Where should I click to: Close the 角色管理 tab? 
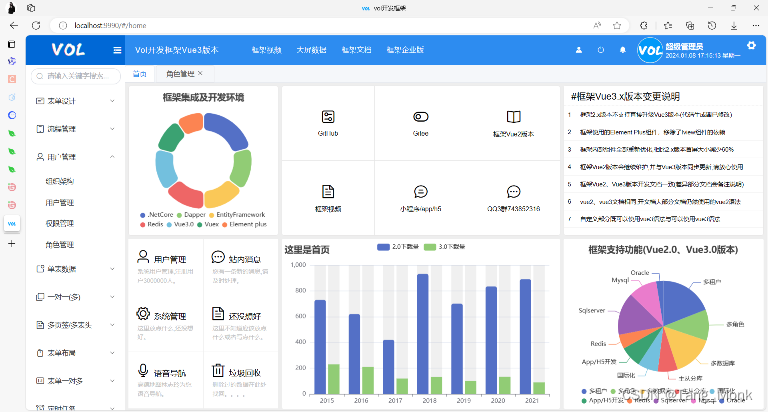pos(200,73)
